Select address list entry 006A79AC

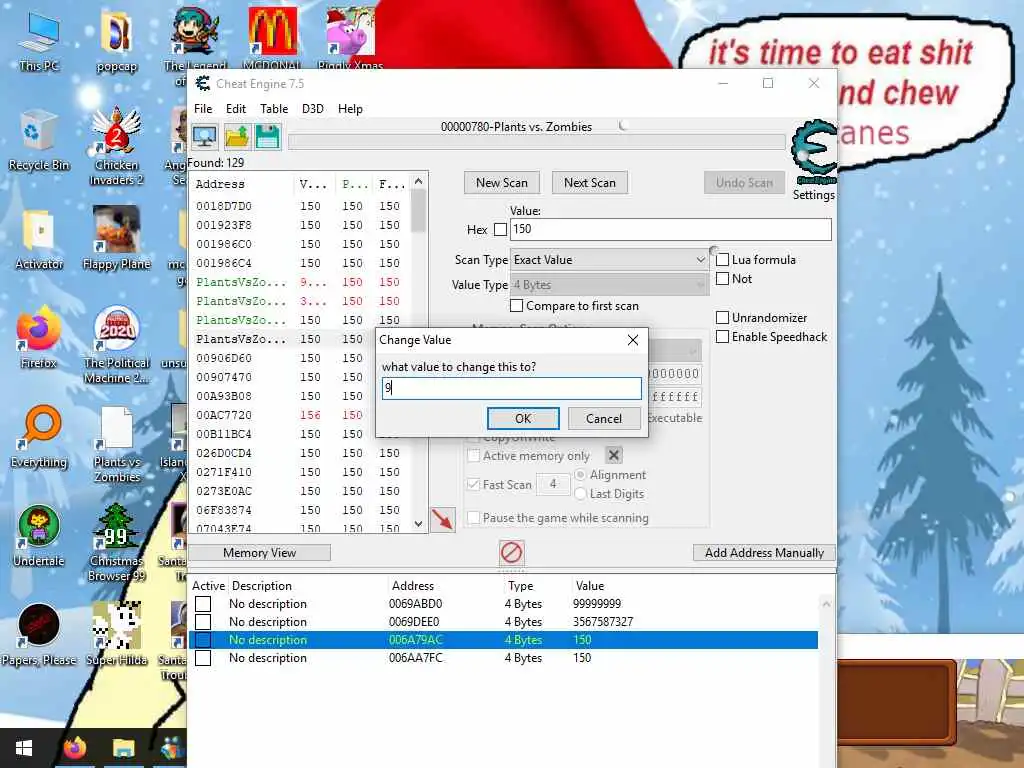(503, 640)
